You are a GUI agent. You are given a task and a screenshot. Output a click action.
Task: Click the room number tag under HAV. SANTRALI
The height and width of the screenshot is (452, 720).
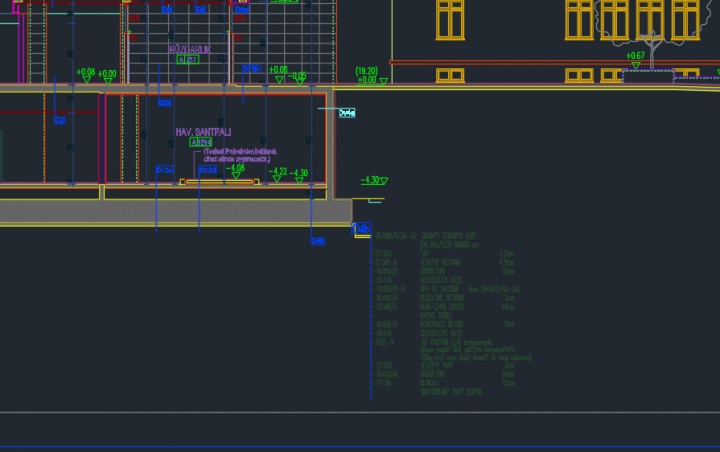[201, 143]
